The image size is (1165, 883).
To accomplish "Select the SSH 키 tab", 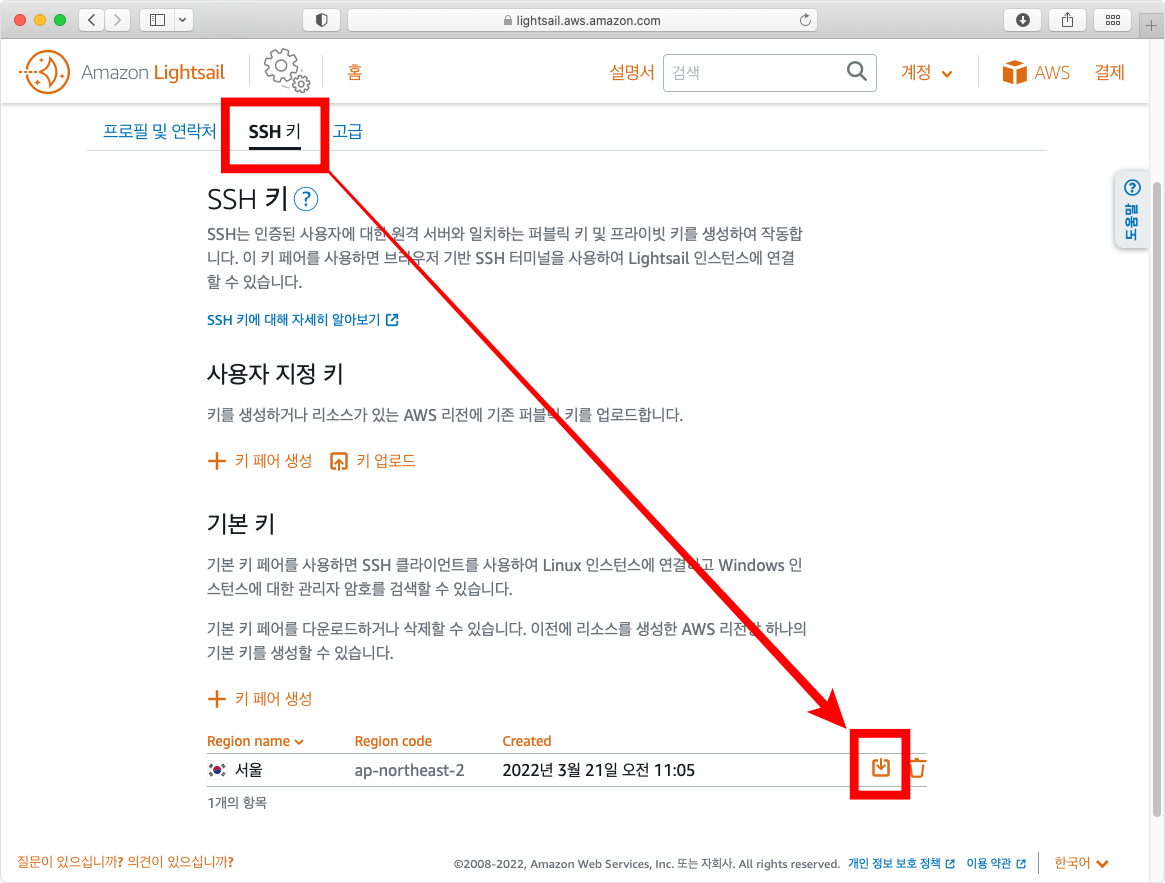I will [274, 132].
